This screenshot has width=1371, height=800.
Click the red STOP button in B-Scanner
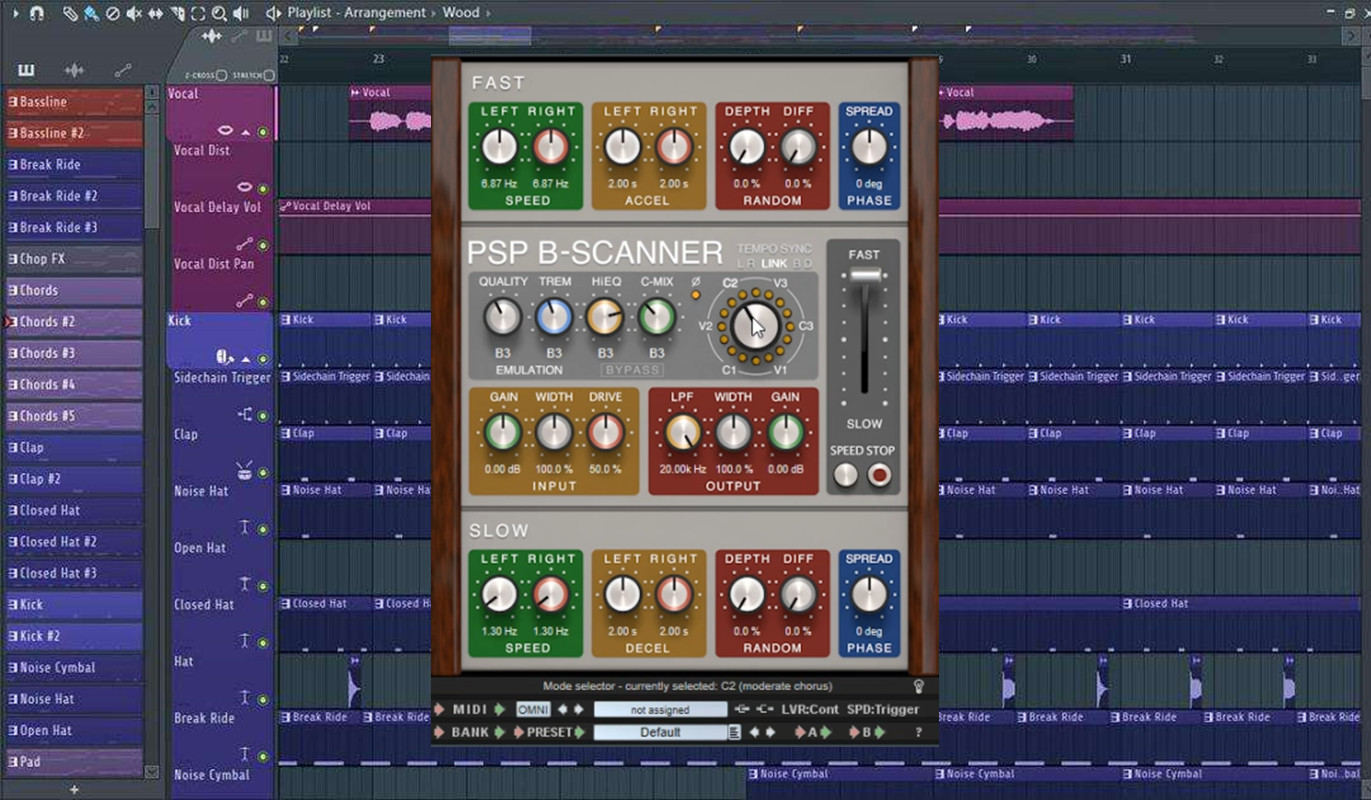click(x=879, y=475)
